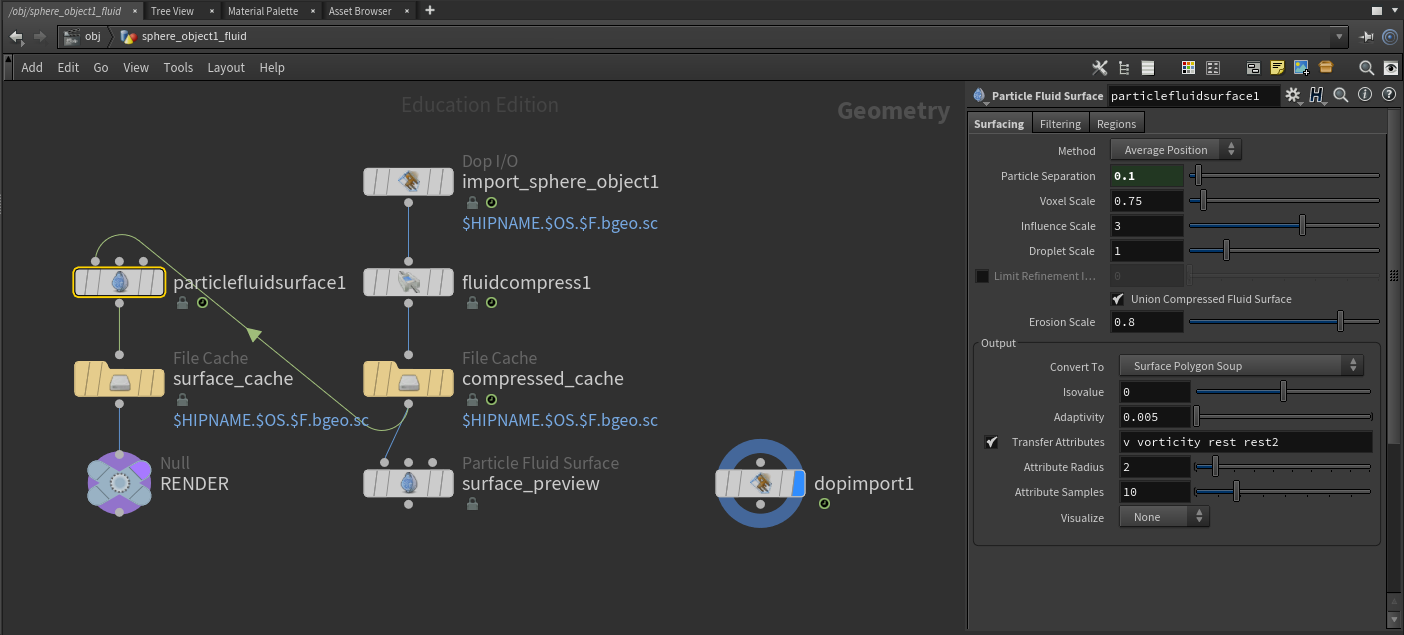Viewport: 1404px width, 635px height.
Task: Click the add background image icon
Action: pos(1301,68)
